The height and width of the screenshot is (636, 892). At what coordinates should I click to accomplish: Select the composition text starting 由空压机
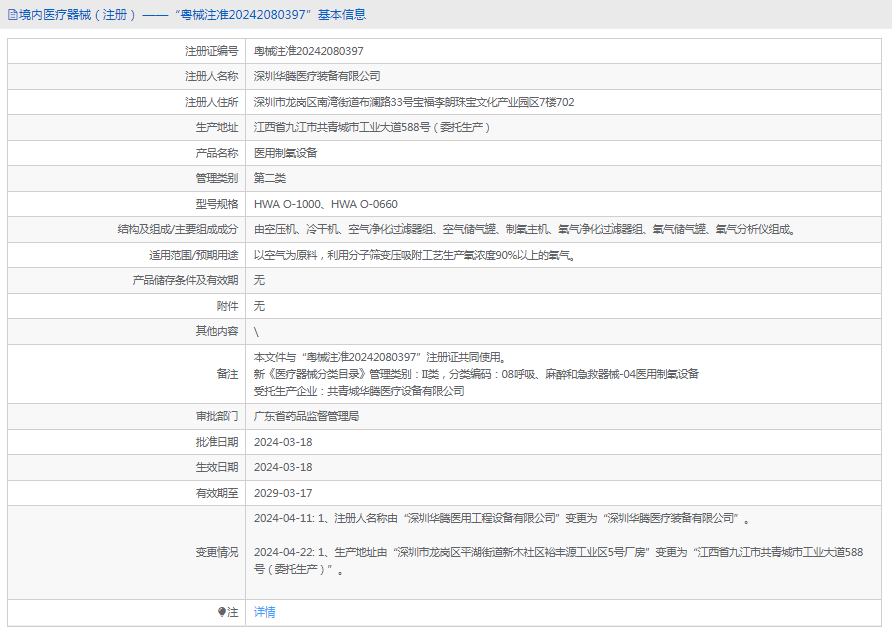[x=525, y=229]
